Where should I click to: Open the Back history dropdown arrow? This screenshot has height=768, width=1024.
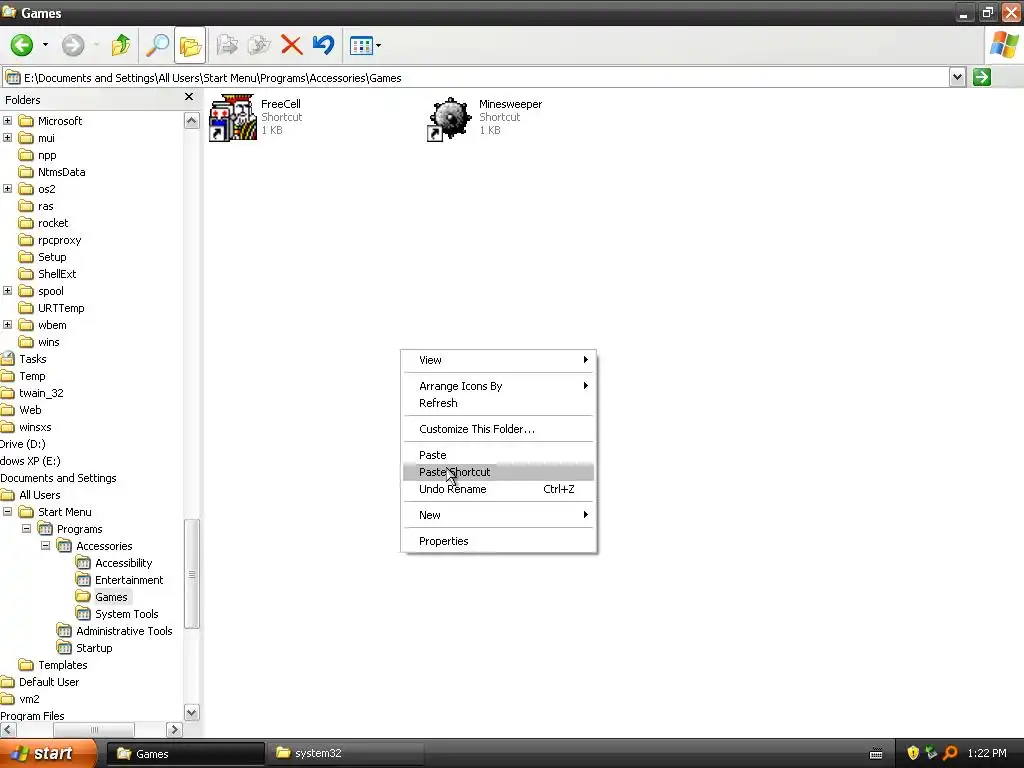45,45
